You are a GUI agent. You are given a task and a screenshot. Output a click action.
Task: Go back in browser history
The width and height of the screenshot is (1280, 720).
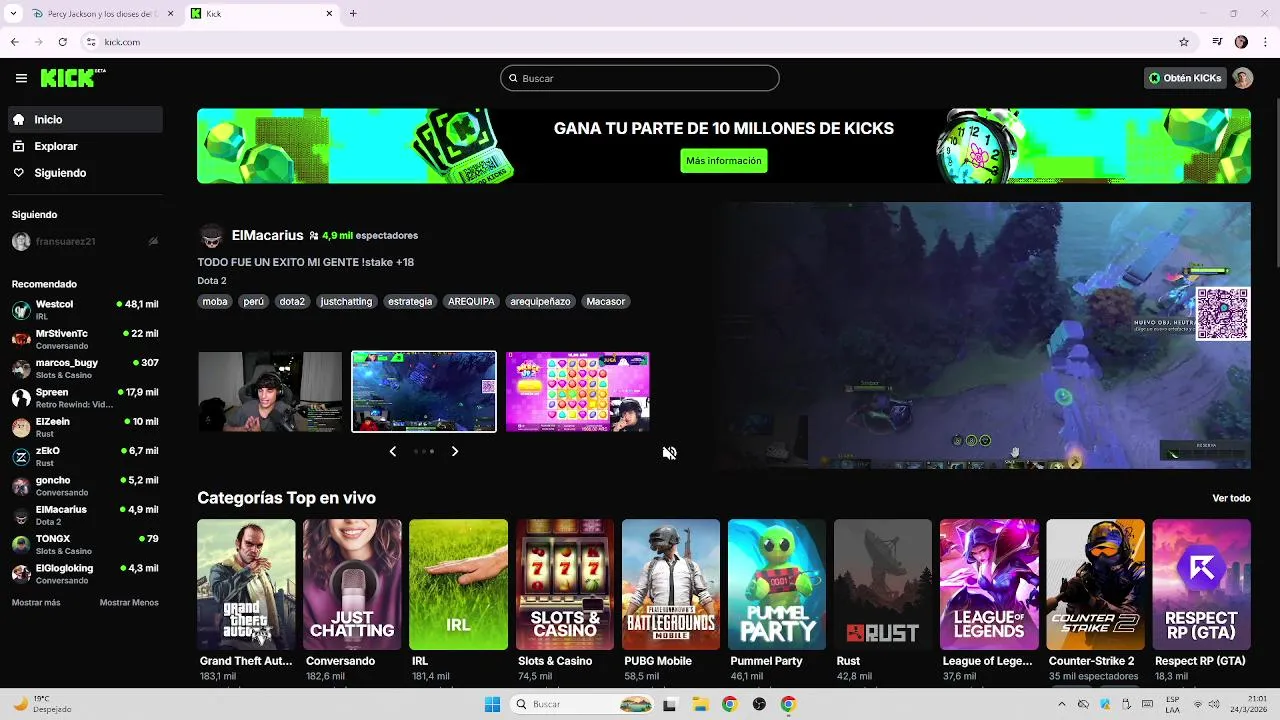(x=15, y=42)
